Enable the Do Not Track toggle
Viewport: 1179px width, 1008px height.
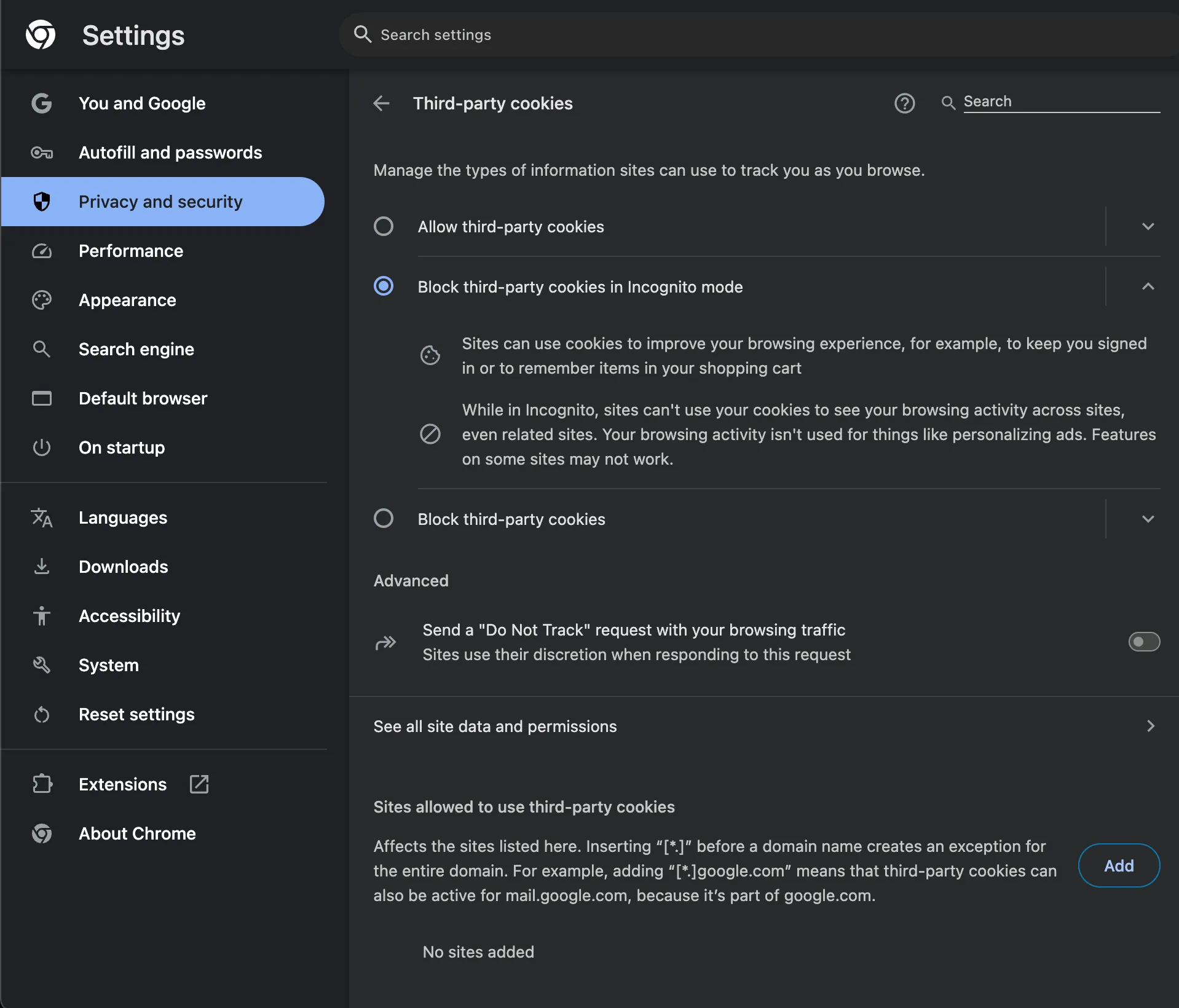[1143, 642]
